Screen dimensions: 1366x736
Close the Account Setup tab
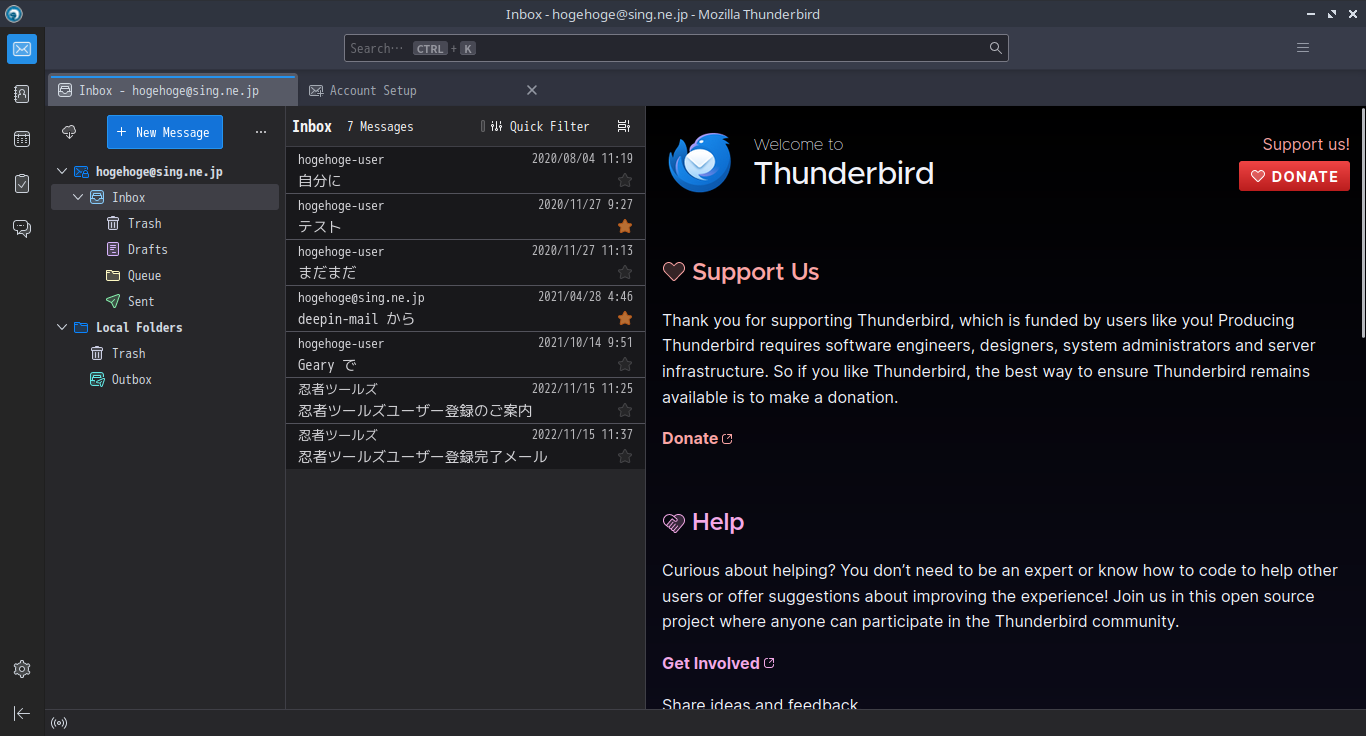[x=532, y=90]
